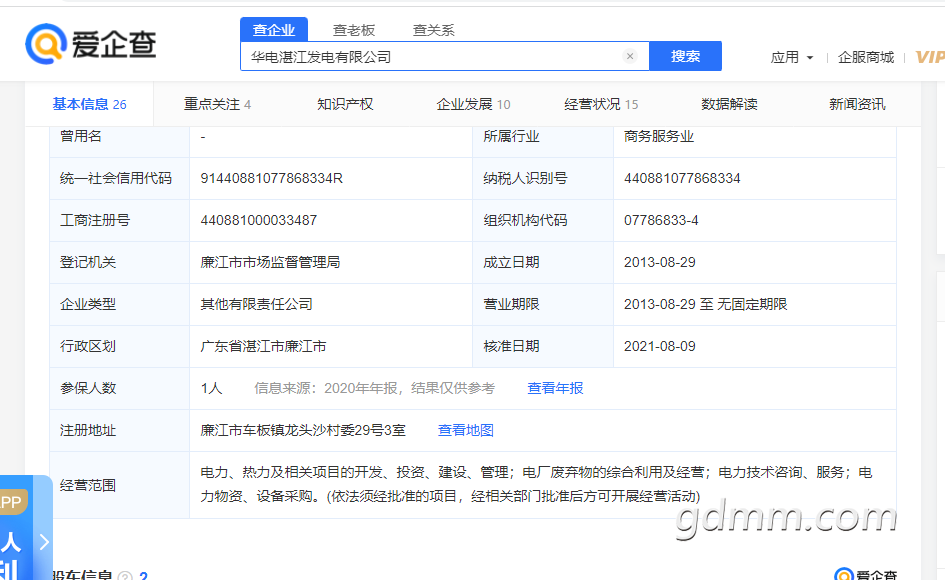Click the 营业期限 label
945x580 pixels.
pos(511,304)
